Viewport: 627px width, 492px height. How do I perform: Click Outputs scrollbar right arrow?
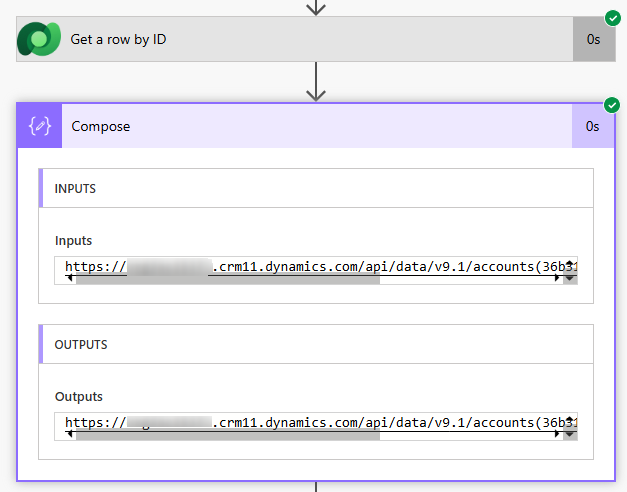coord(557,436)
